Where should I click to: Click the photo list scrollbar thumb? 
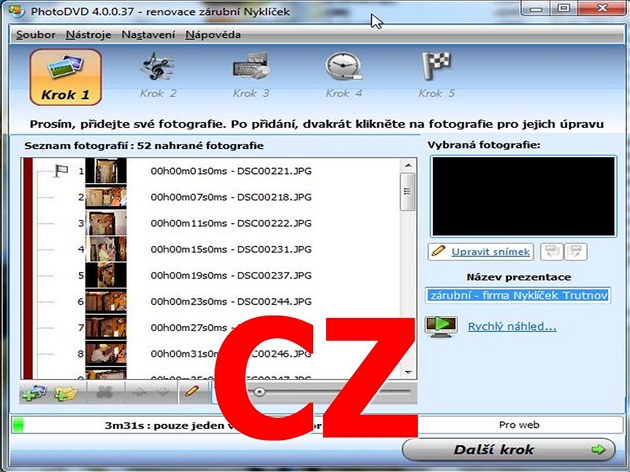click(x=408, y=192)
